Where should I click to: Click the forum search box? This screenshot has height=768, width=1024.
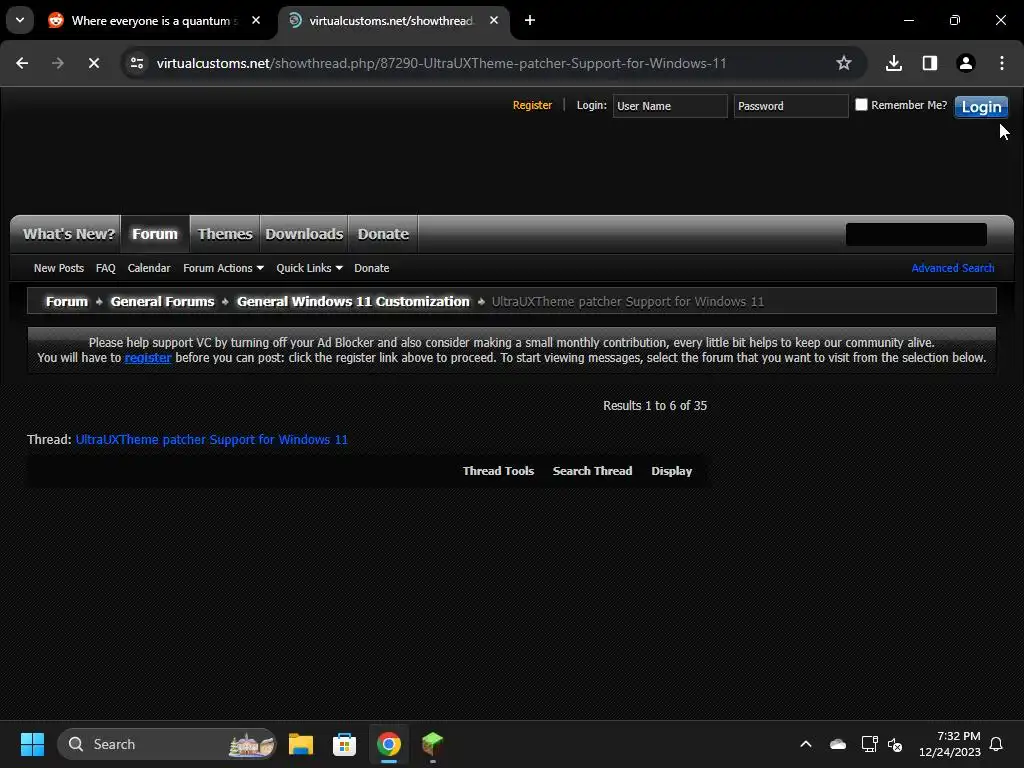[916, 234]
